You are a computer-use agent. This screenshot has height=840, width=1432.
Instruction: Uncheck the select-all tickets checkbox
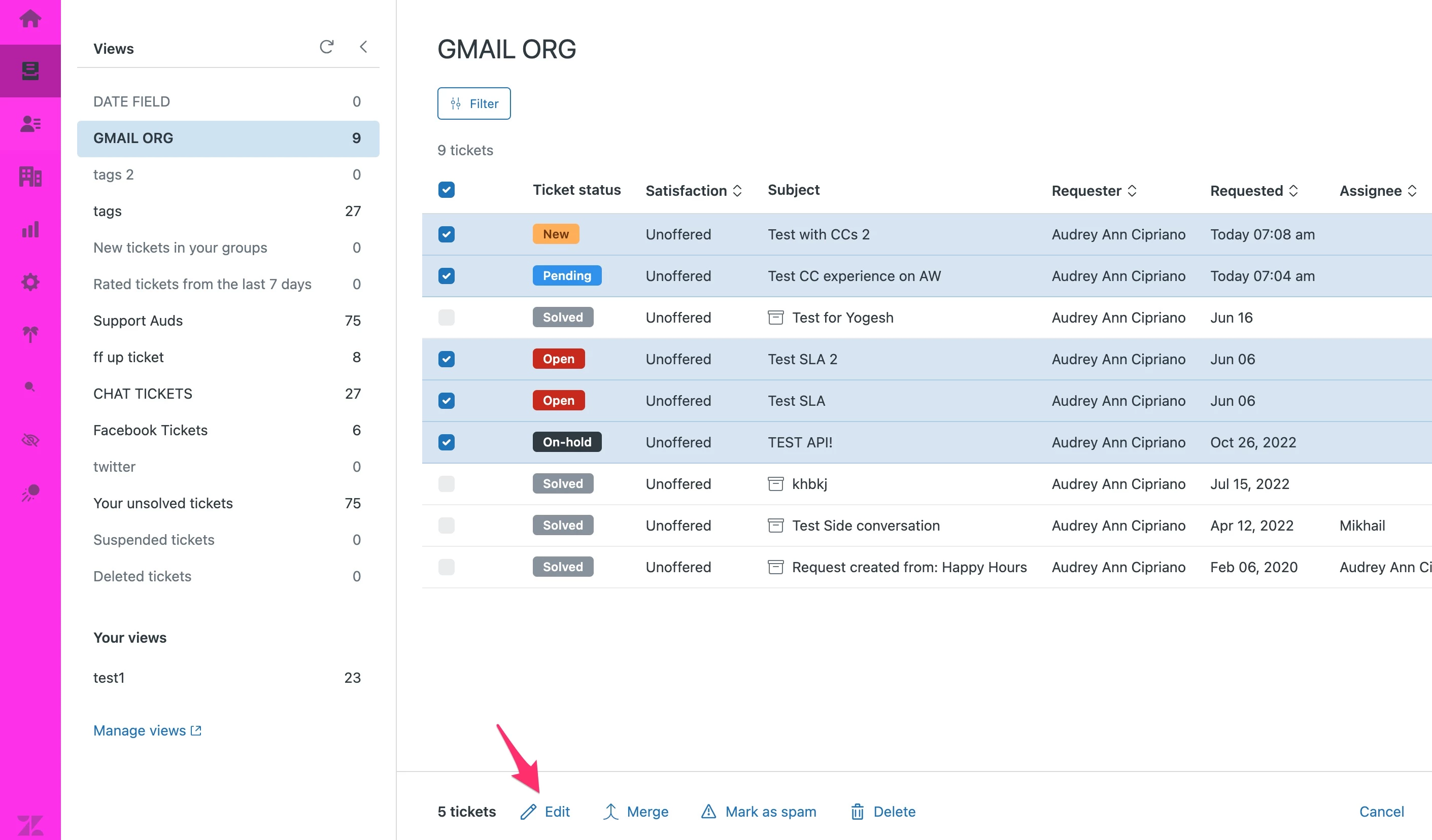pyautogui.click(x=446, y=190)
